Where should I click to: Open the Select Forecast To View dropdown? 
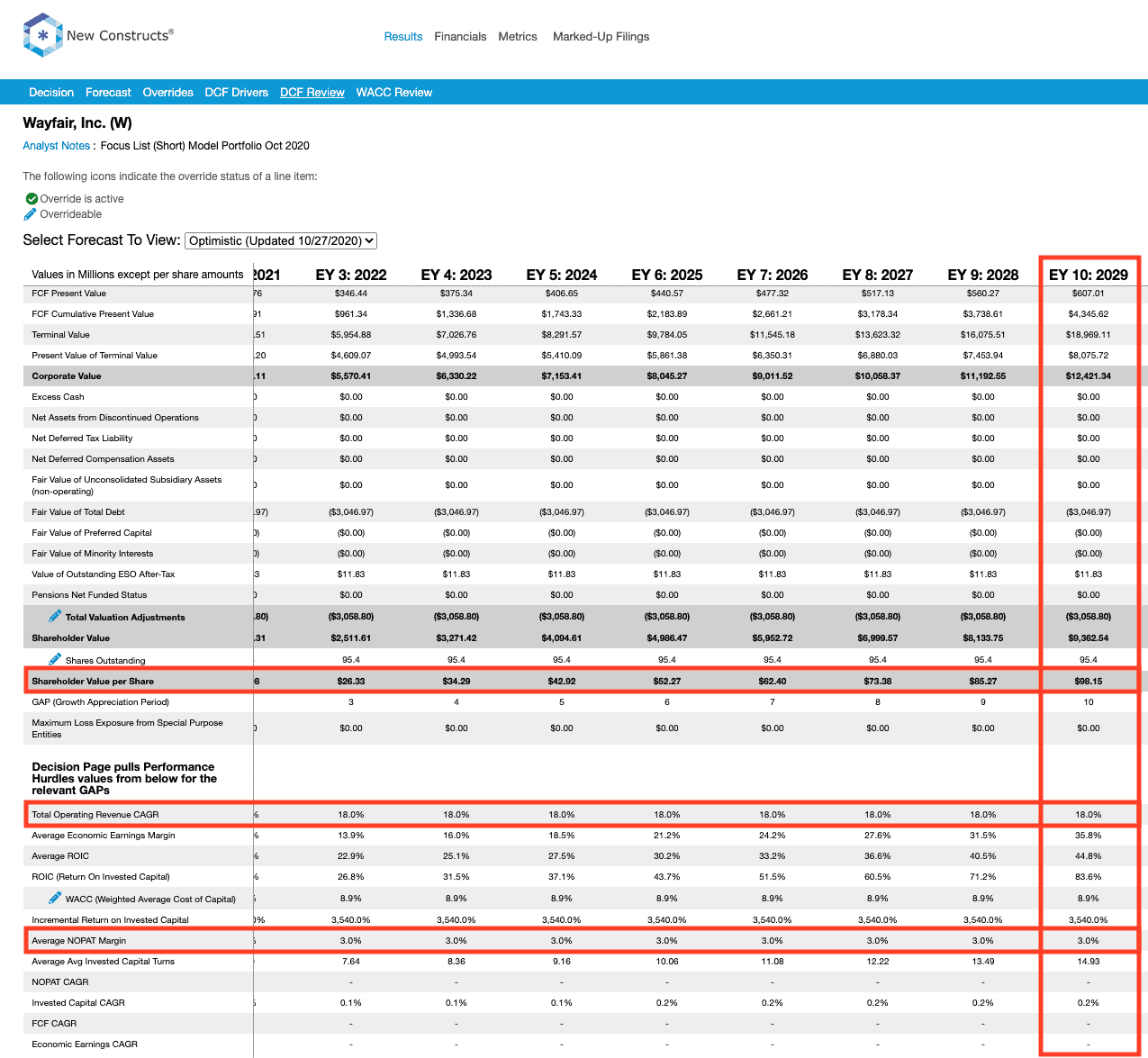[281, 240]
